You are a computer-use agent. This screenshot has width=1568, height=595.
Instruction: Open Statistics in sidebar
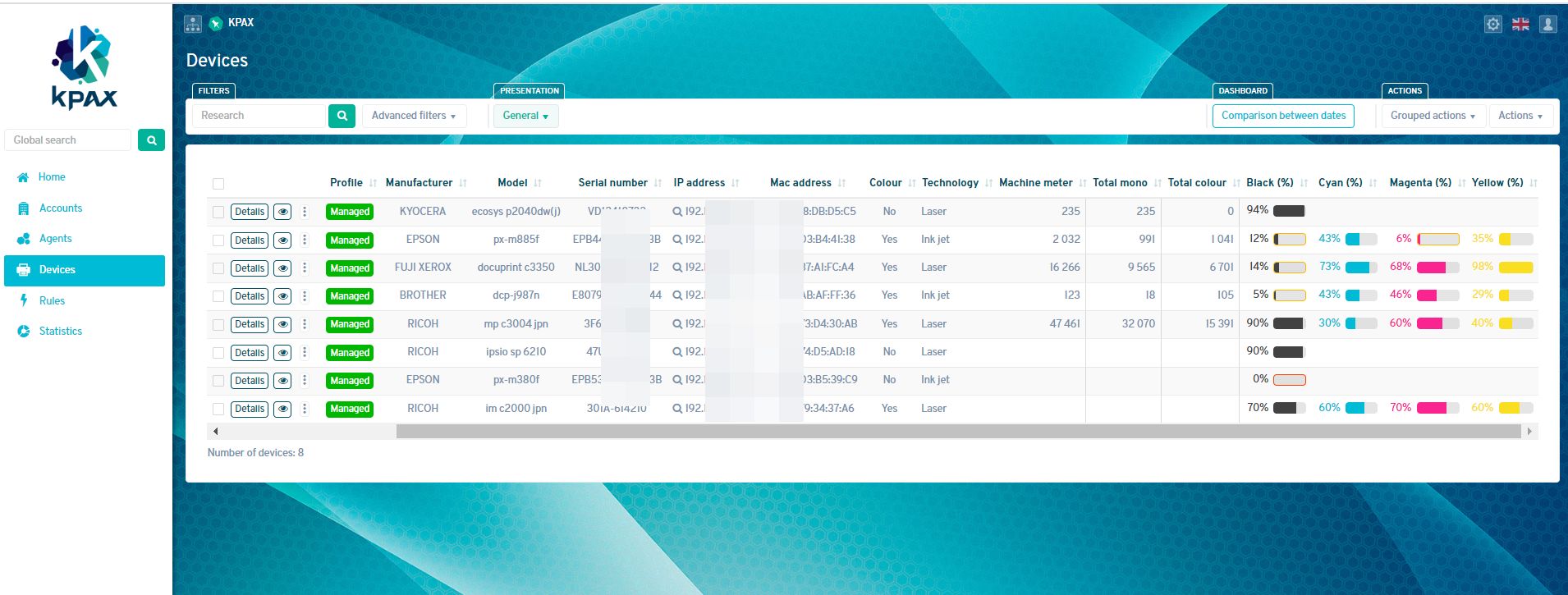coord(61,332)
